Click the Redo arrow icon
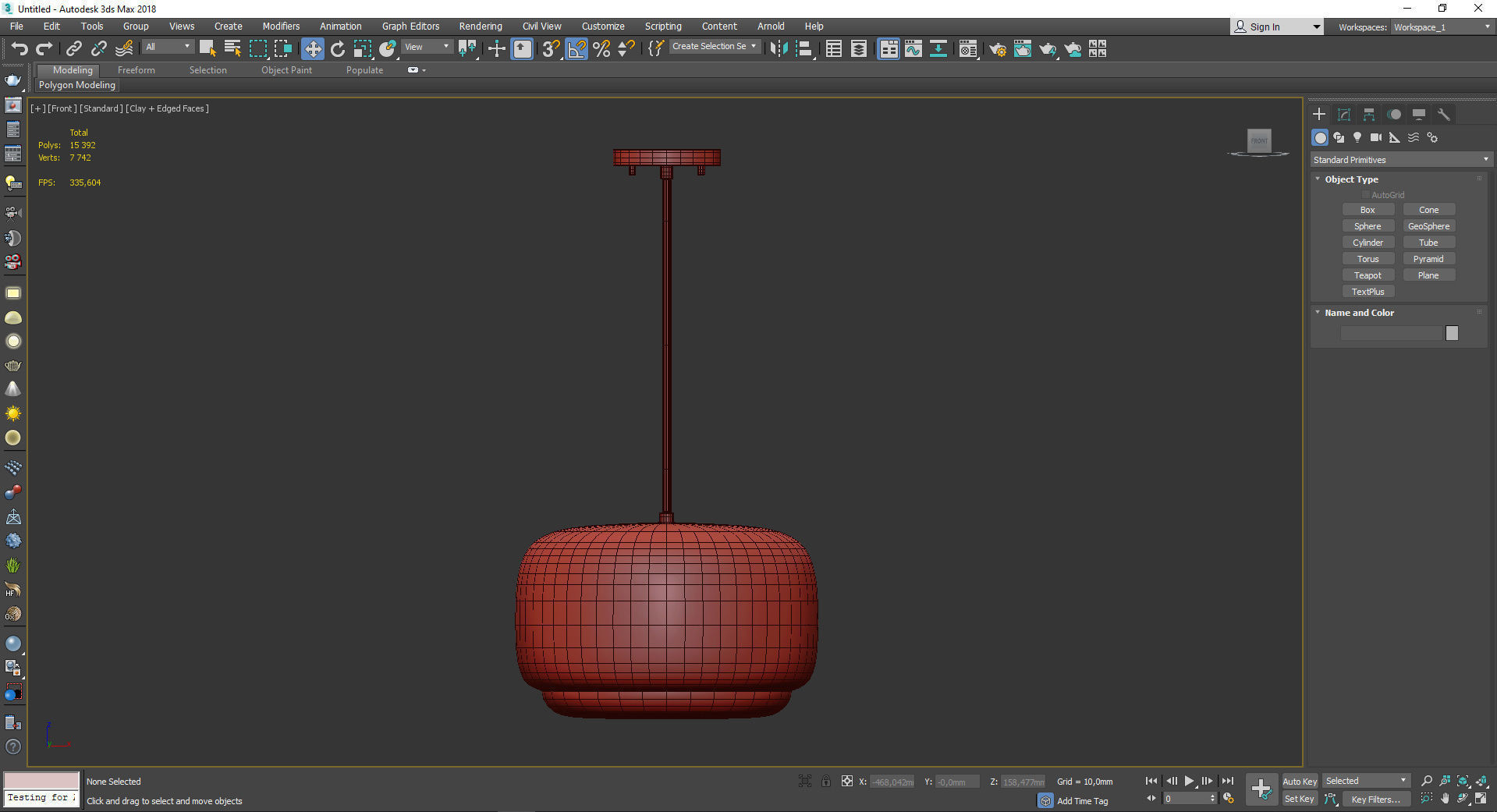1497x812 pixels. pos(44,49)
